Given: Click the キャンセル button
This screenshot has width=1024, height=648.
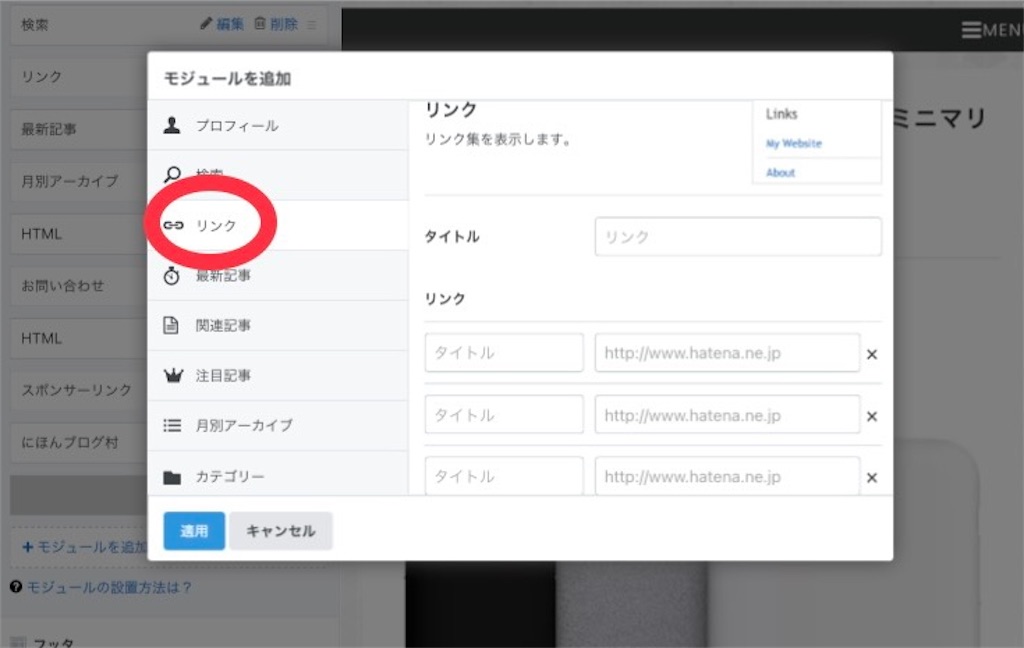Looking at the screenshot, I should point(281,530).
